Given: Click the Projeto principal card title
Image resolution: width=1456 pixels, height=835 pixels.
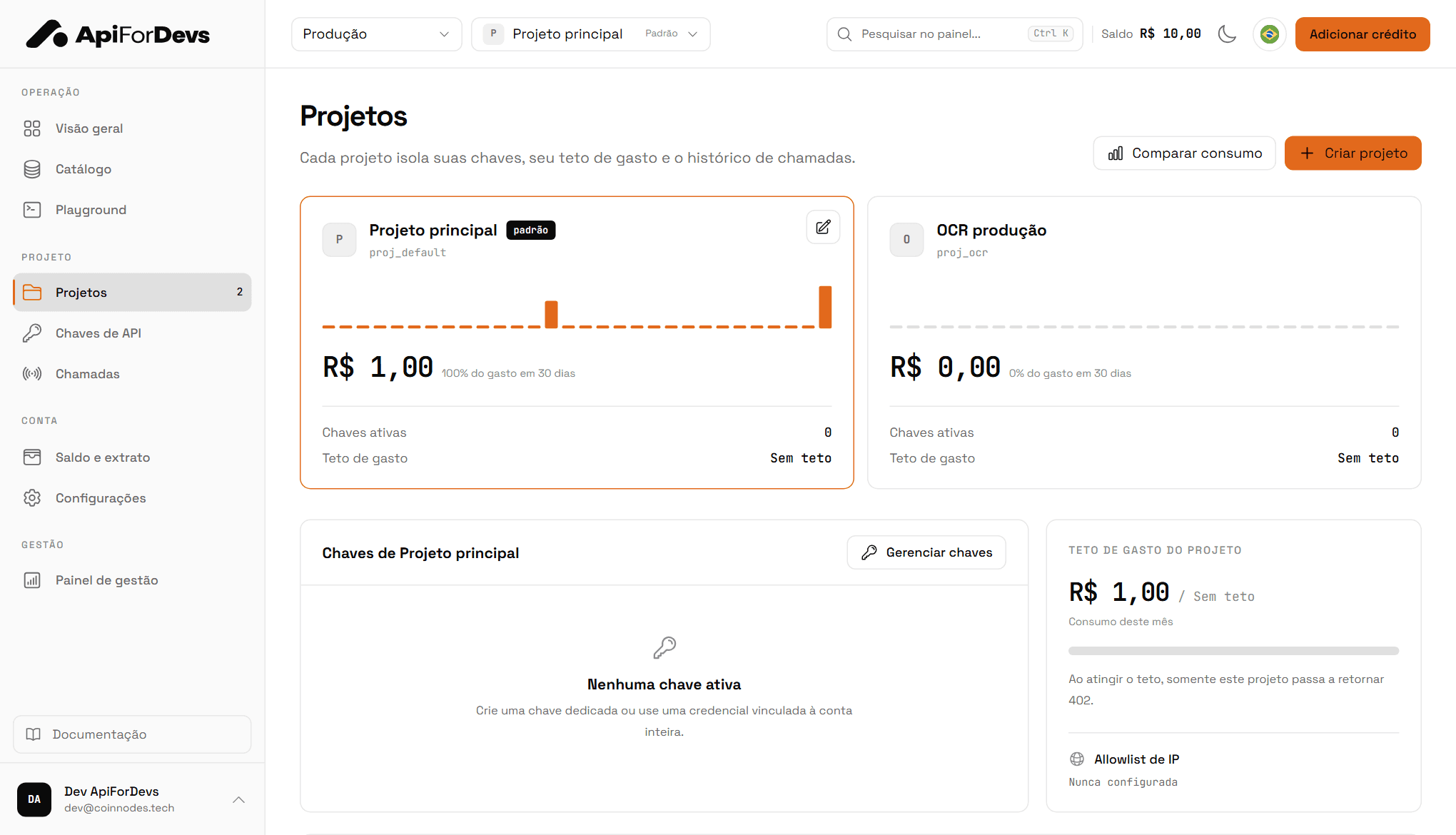Looking at the screenshot, I should 433,230.
